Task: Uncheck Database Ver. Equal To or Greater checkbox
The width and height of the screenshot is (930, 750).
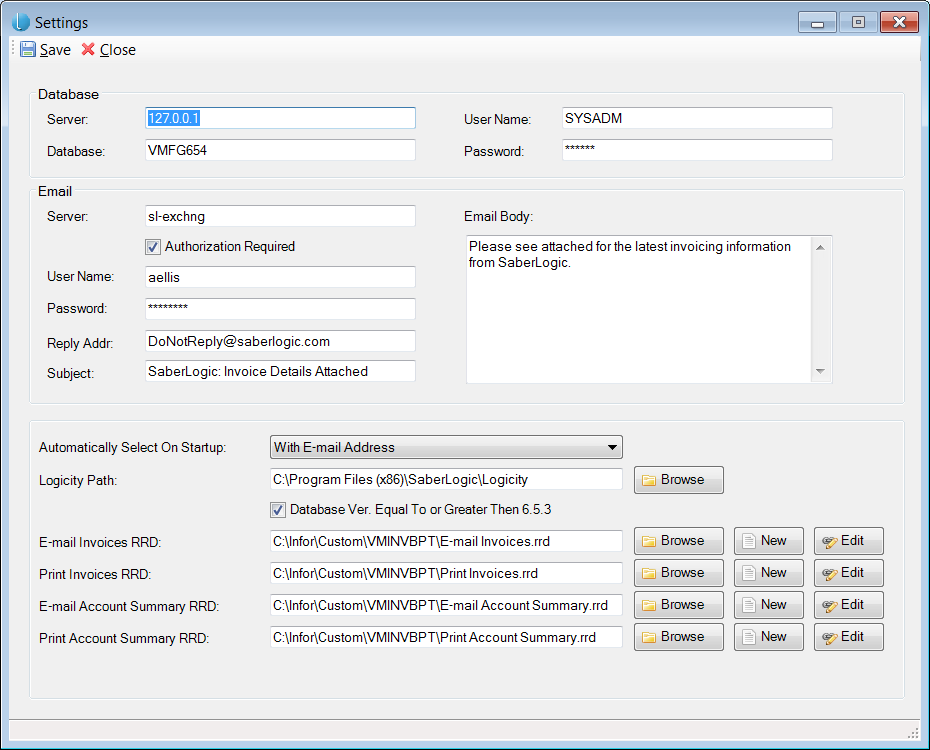Action: [x=278, y=510]
